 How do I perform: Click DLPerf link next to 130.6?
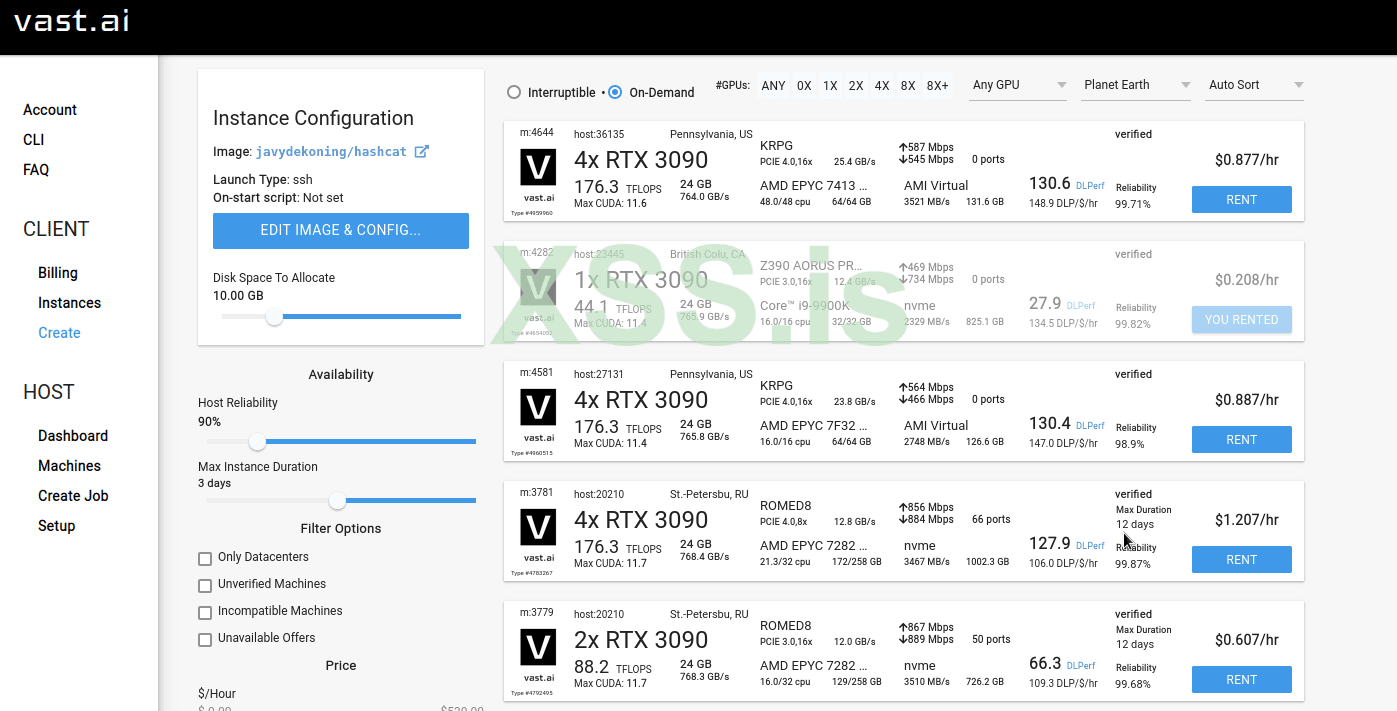(1090, 186)
